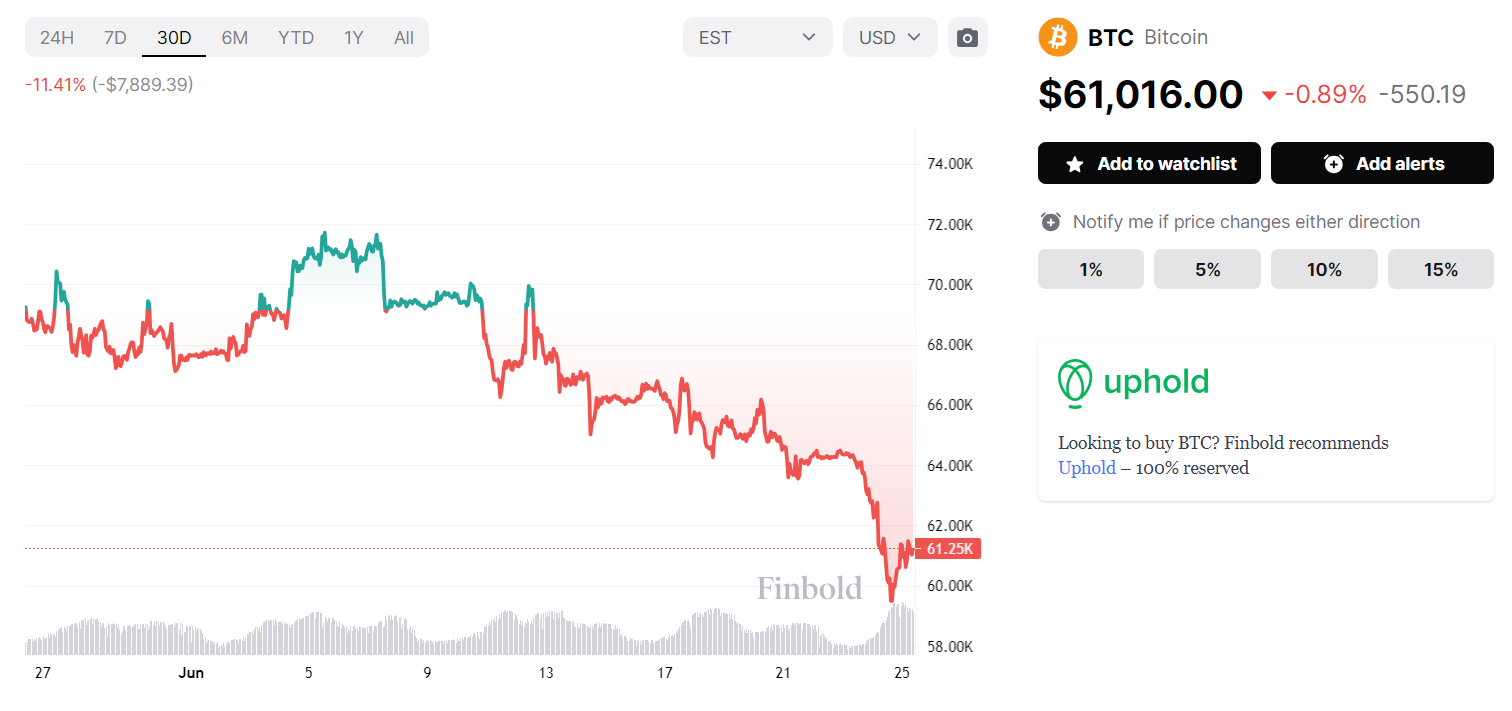Click the Uphold green logo
This screenshot has width=1512, height=711.
click(x=1075, y=380)
